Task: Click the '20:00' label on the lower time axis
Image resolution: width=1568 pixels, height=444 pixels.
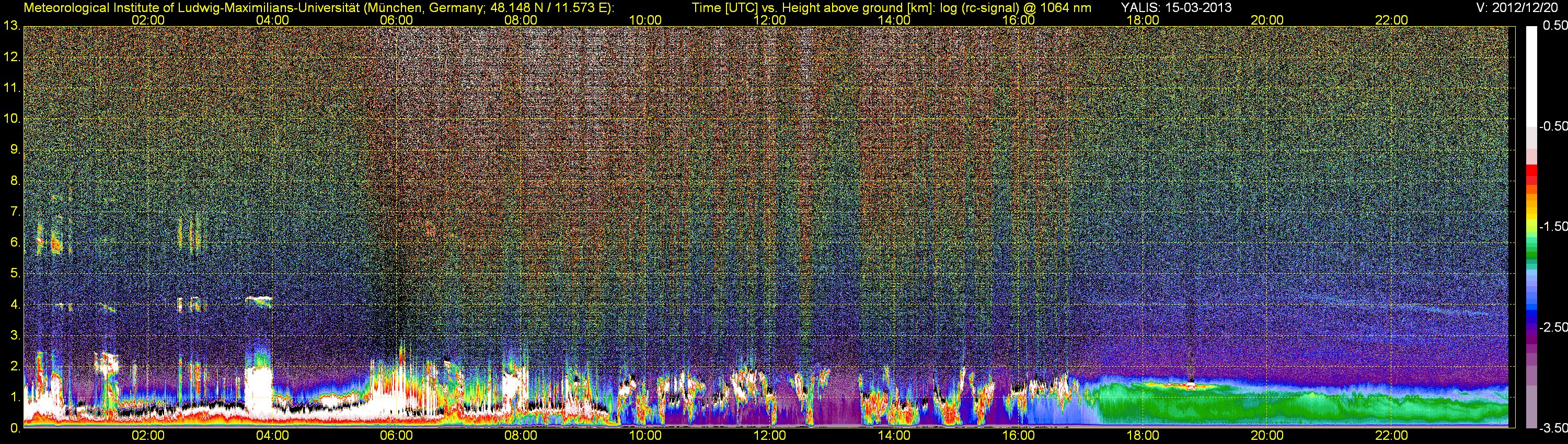Action: pyautogui.click(x=1267, y=436)
